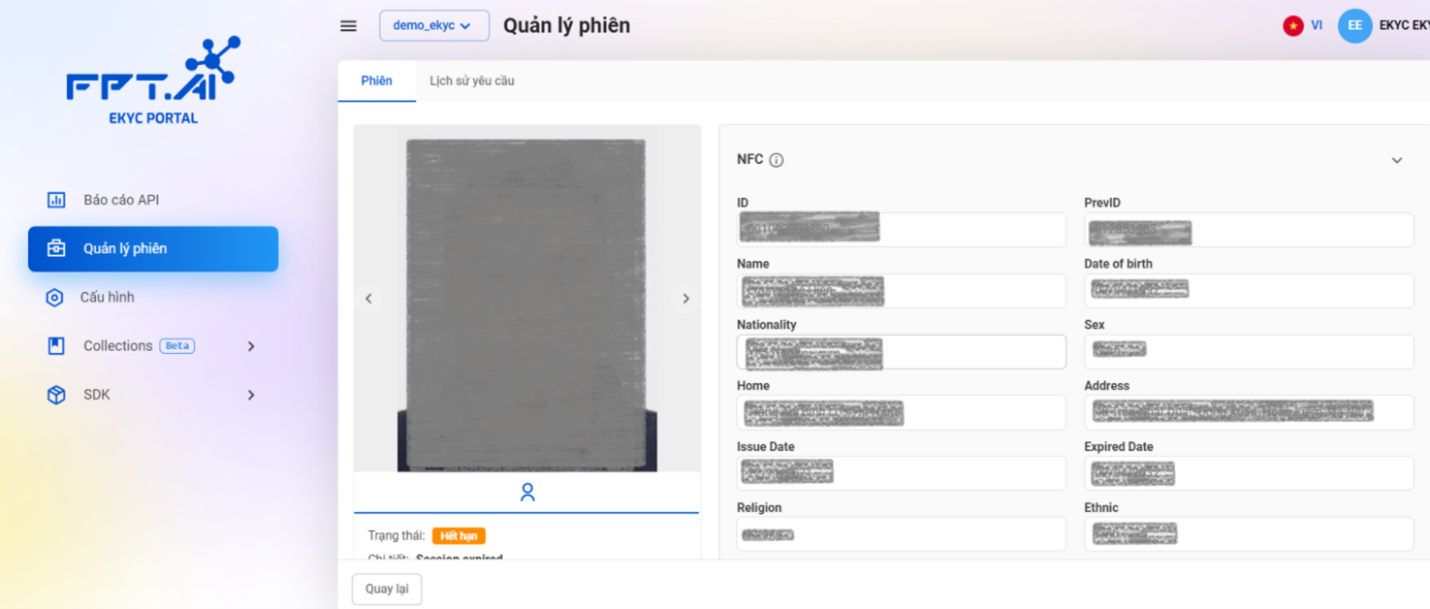Click the NFC info icon
Screen dimensions: 1430x609
pyautogui.click(x=777, y=160)
